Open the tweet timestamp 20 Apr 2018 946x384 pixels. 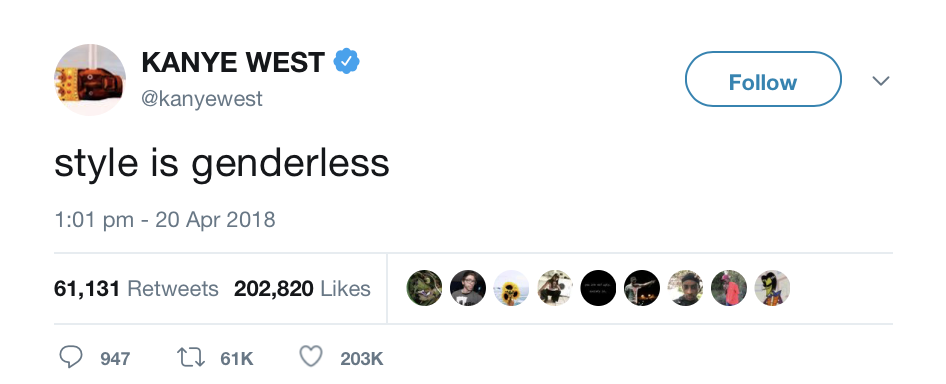tap(165, 220)
